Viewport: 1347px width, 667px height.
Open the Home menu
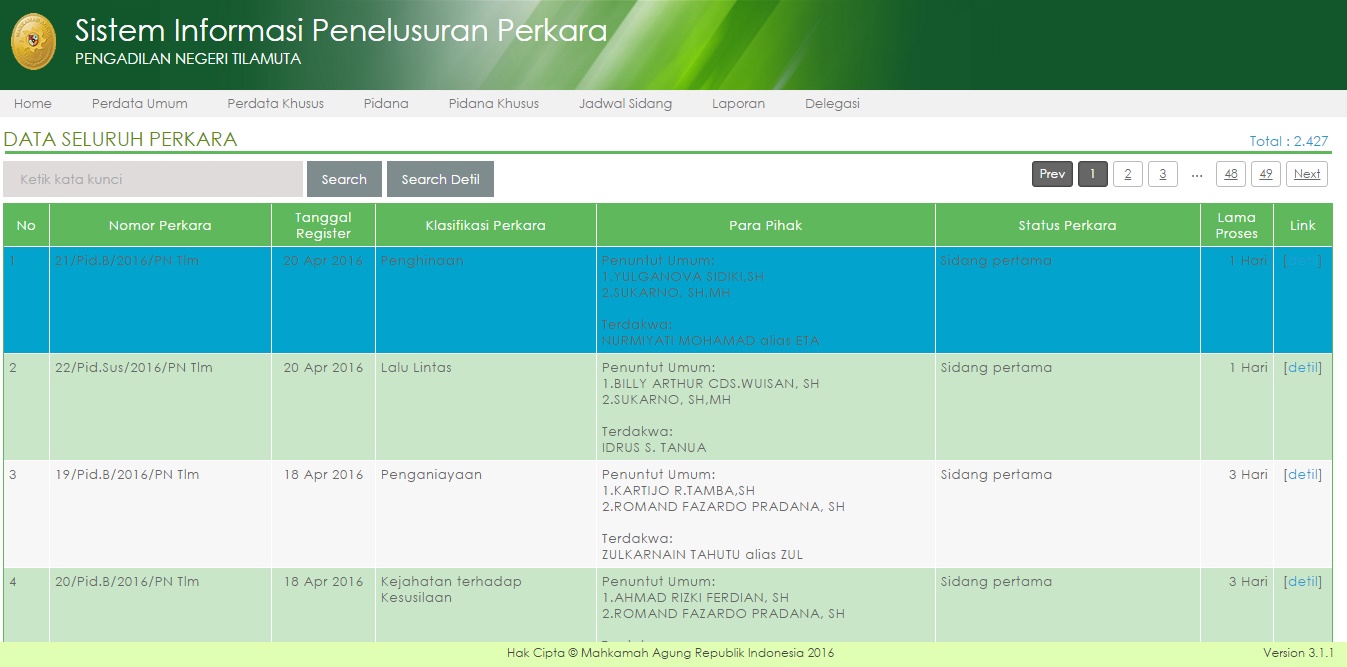click(x=33, y=104)
